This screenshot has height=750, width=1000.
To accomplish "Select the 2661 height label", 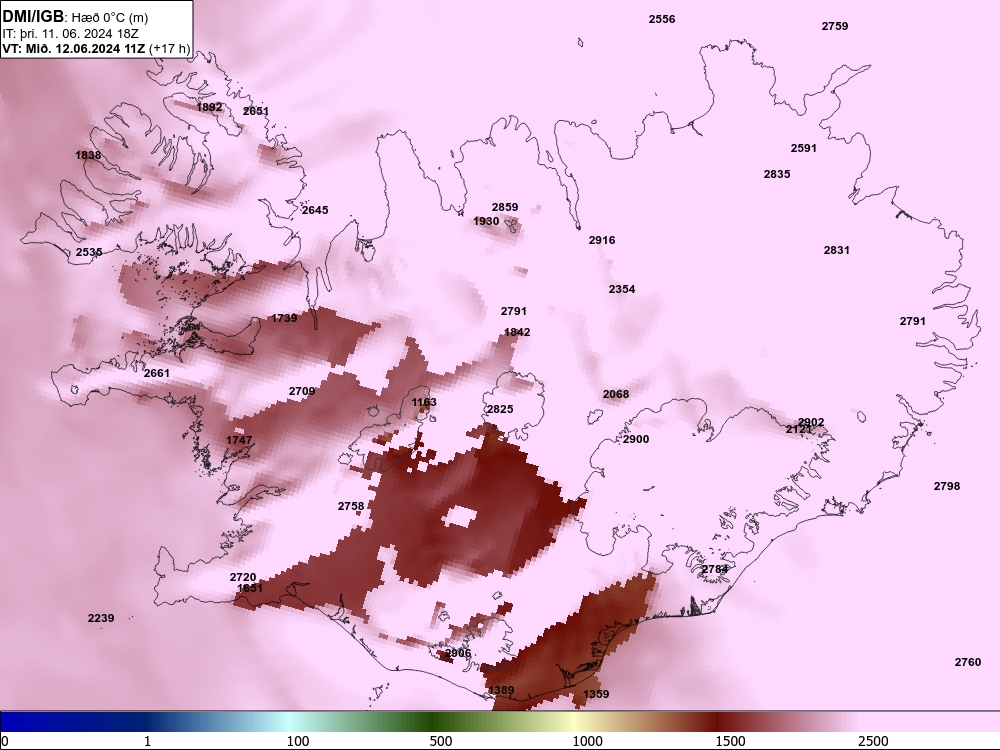I will [157, 373].
